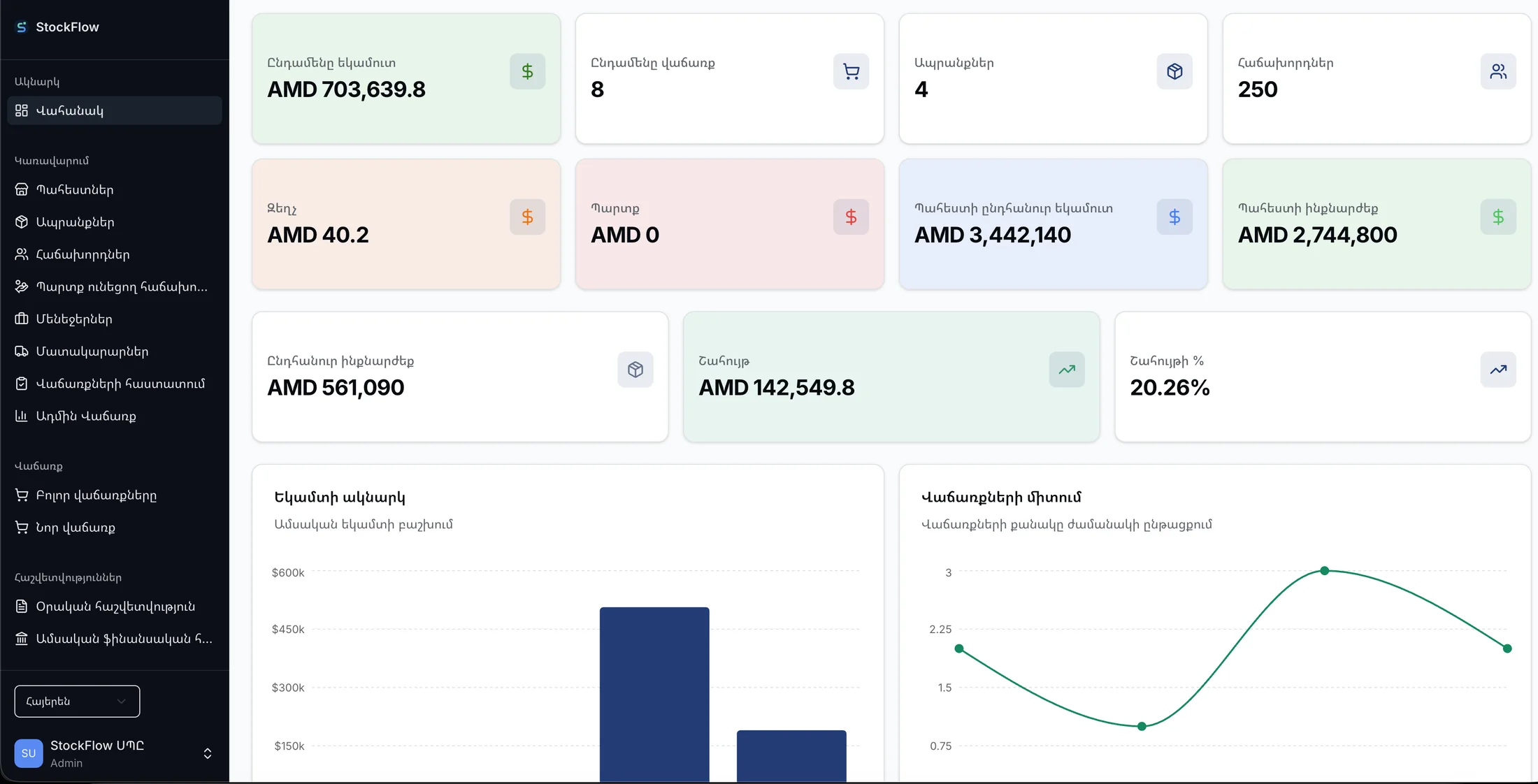The width and height of the screenshot is (1538, 784).
Task: Click the trend icon on Շահույթի % card
Action: pos(1498,370)
